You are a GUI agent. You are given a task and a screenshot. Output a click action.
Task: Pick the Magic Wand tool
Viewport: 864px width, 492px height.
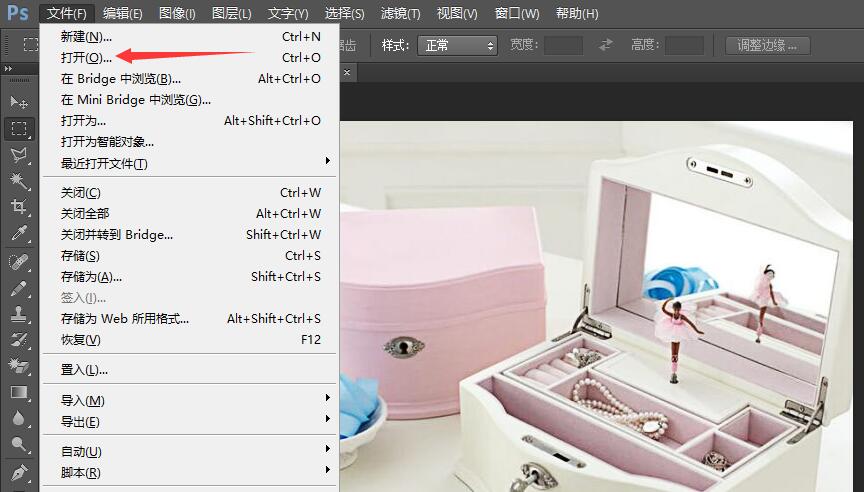pyautogui.click(x=18, y=180)
